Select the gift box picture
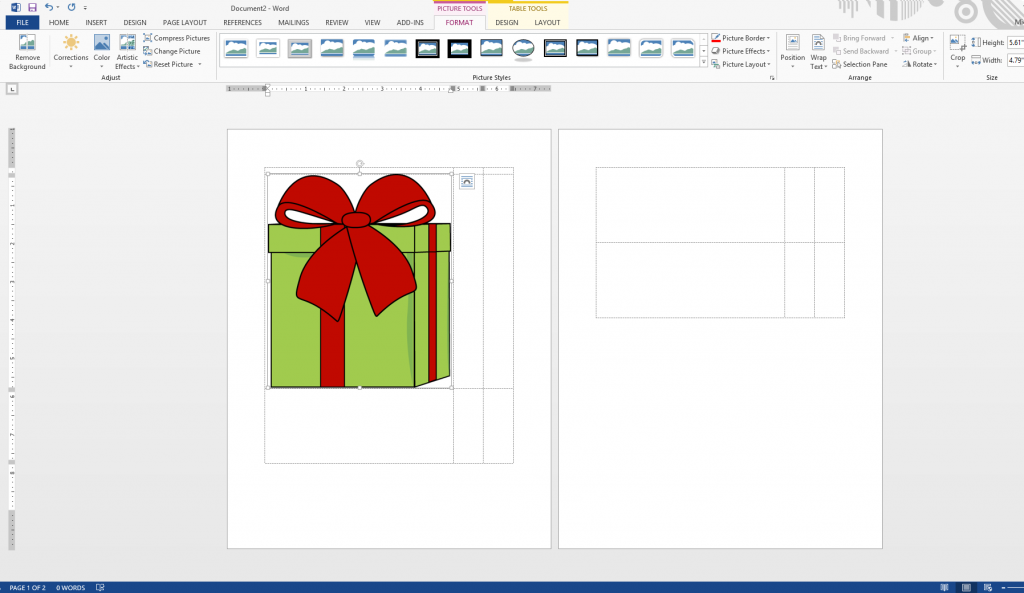Viewport: 1024px width, 593px height. point(359,281)
